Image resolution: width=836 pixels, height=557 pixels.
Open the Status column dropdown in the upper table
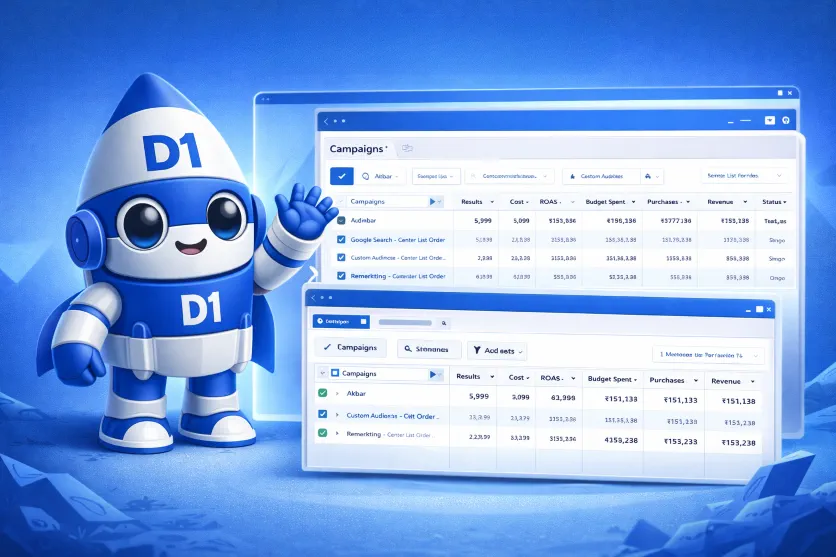(785, 202)
